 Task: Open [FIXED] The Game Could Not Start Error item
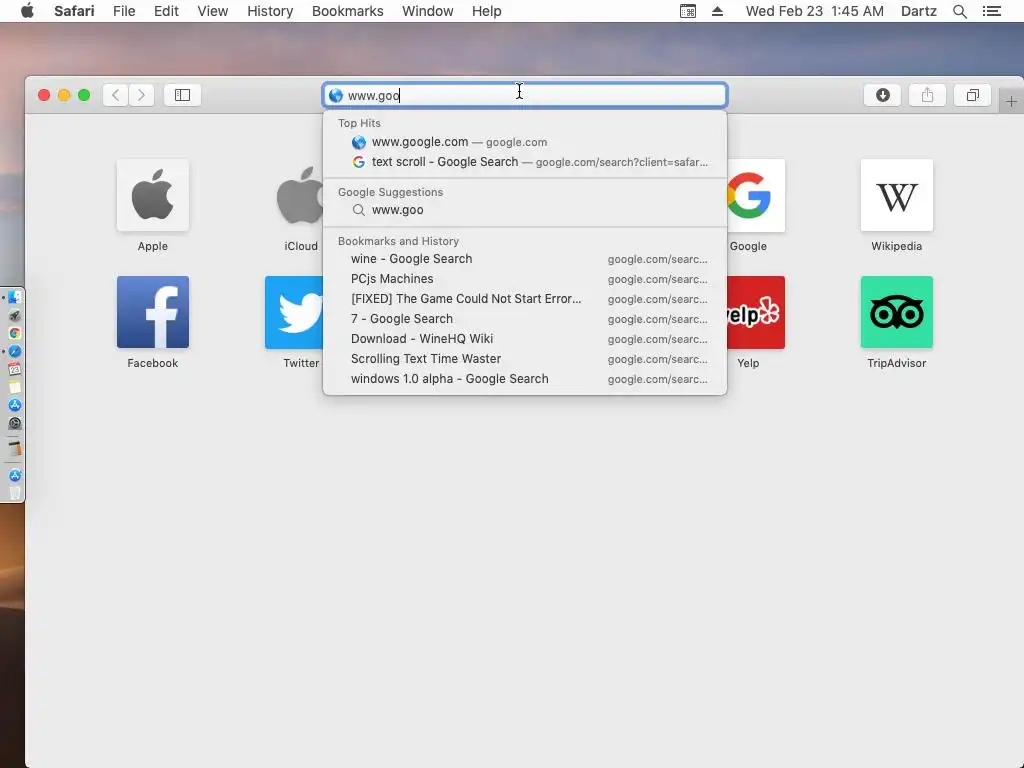pyautogui.click(x=525, y=298)
